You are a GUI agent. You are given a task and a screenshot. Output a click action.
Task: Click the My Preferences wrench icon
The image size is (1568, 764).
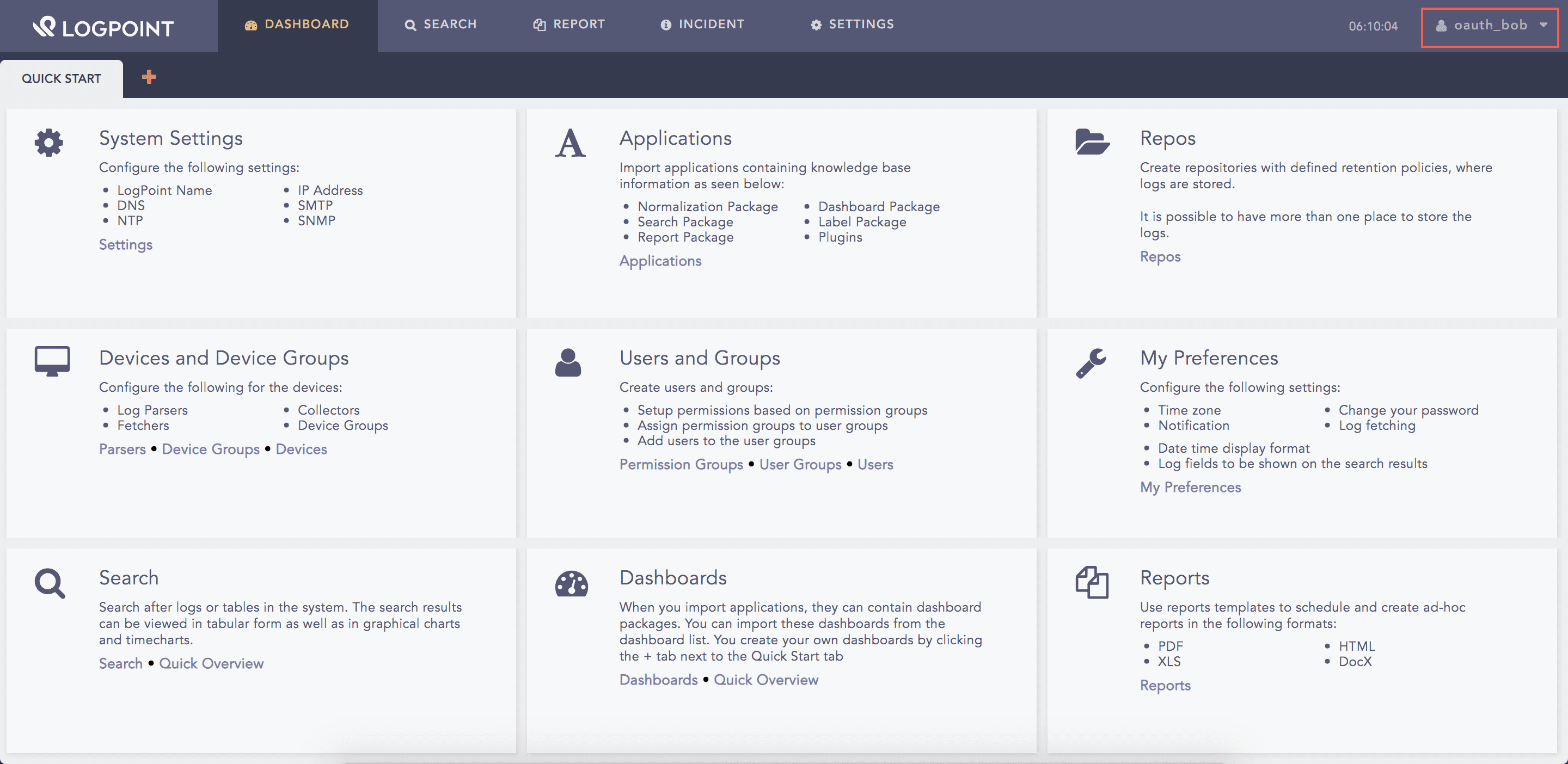click(x=1092, y=362)
